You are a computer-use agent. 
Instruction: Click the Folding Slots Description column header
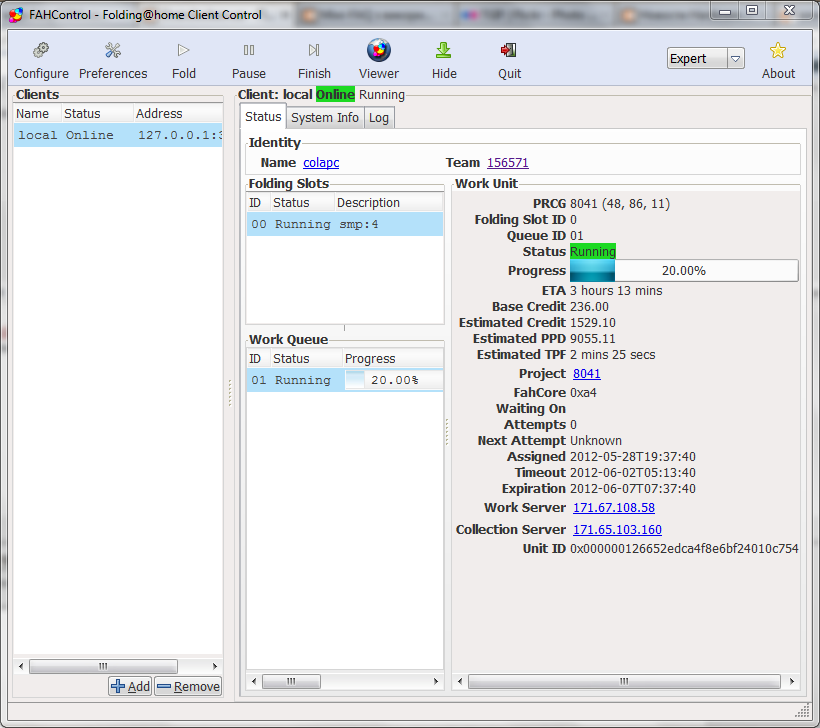click(x=388, y=202)
